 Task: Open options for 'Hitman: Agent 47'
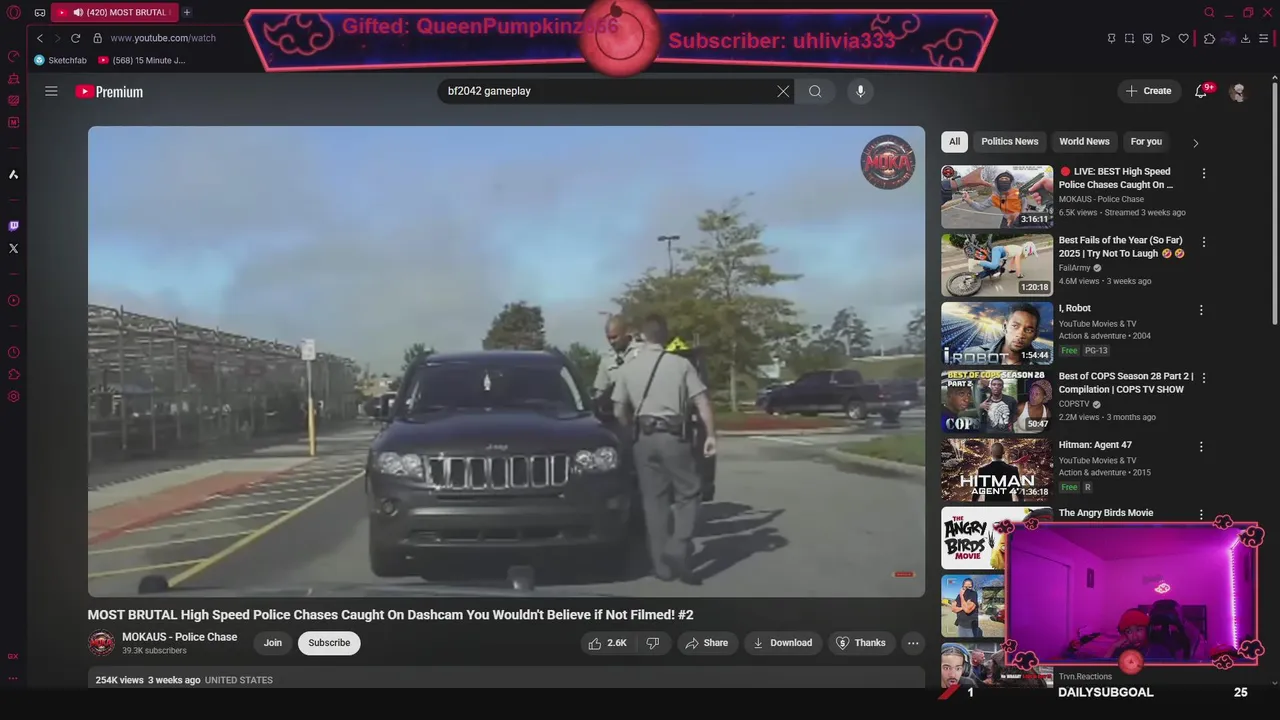click(x=1201, y=447)
